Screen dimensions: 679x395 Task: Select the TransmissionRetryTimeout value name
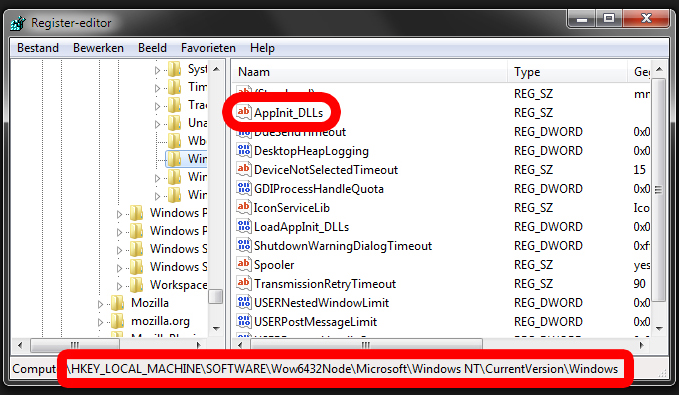click(325, 284)
